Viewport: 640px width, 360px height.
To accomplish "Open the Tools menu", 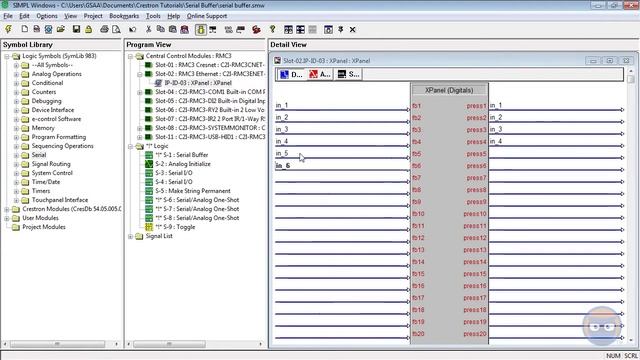I will point(153,16).
